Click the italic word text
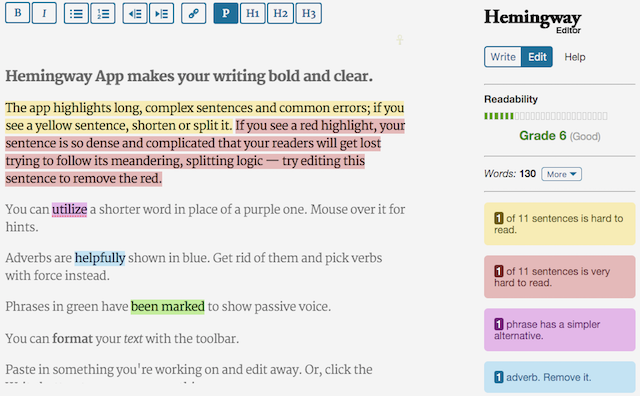Viewport: 640px width, 396px height. 133,339
